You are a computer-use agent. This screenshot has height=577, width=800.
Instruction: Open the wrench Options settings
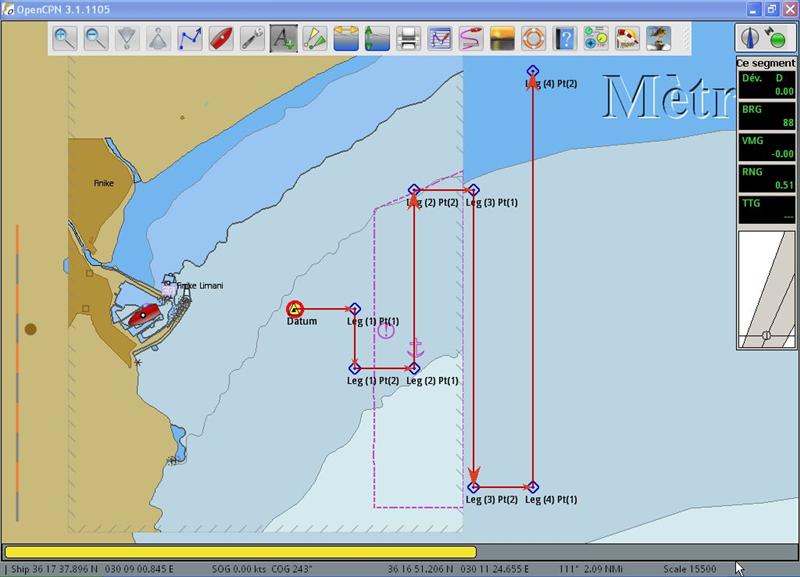coord(252,39)
